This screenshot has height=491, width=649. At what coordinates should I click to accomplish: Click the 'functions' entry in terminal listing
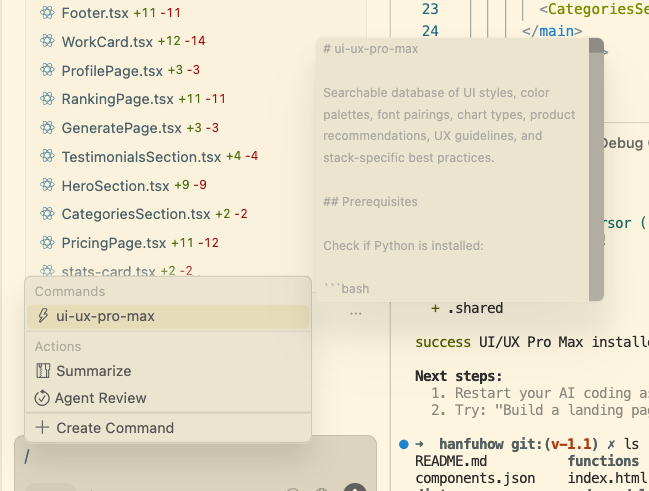(x=603, y=461)
